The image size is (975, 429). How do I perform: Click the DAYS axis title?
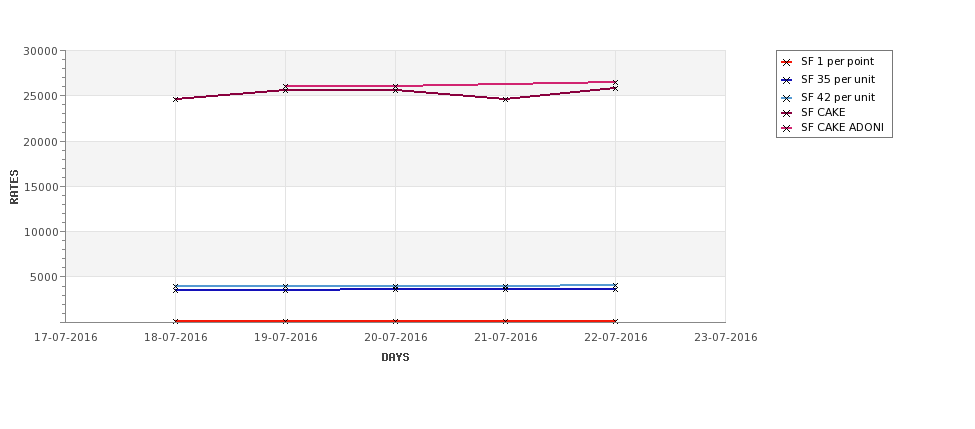click(395, 358)
